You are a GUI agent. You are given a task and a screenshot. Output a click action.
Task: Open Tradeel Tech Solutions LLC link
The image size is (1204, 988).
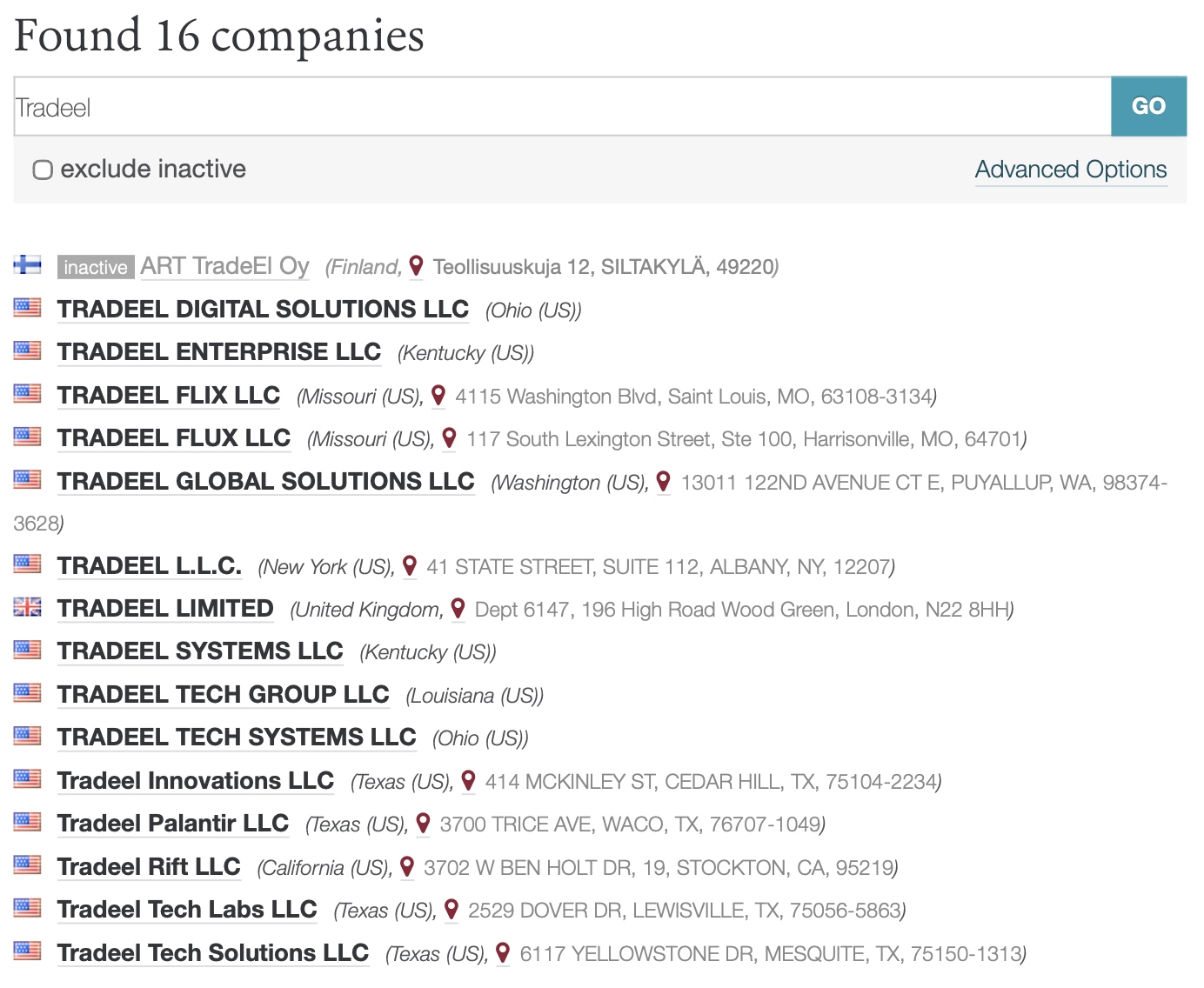[213, 952]
